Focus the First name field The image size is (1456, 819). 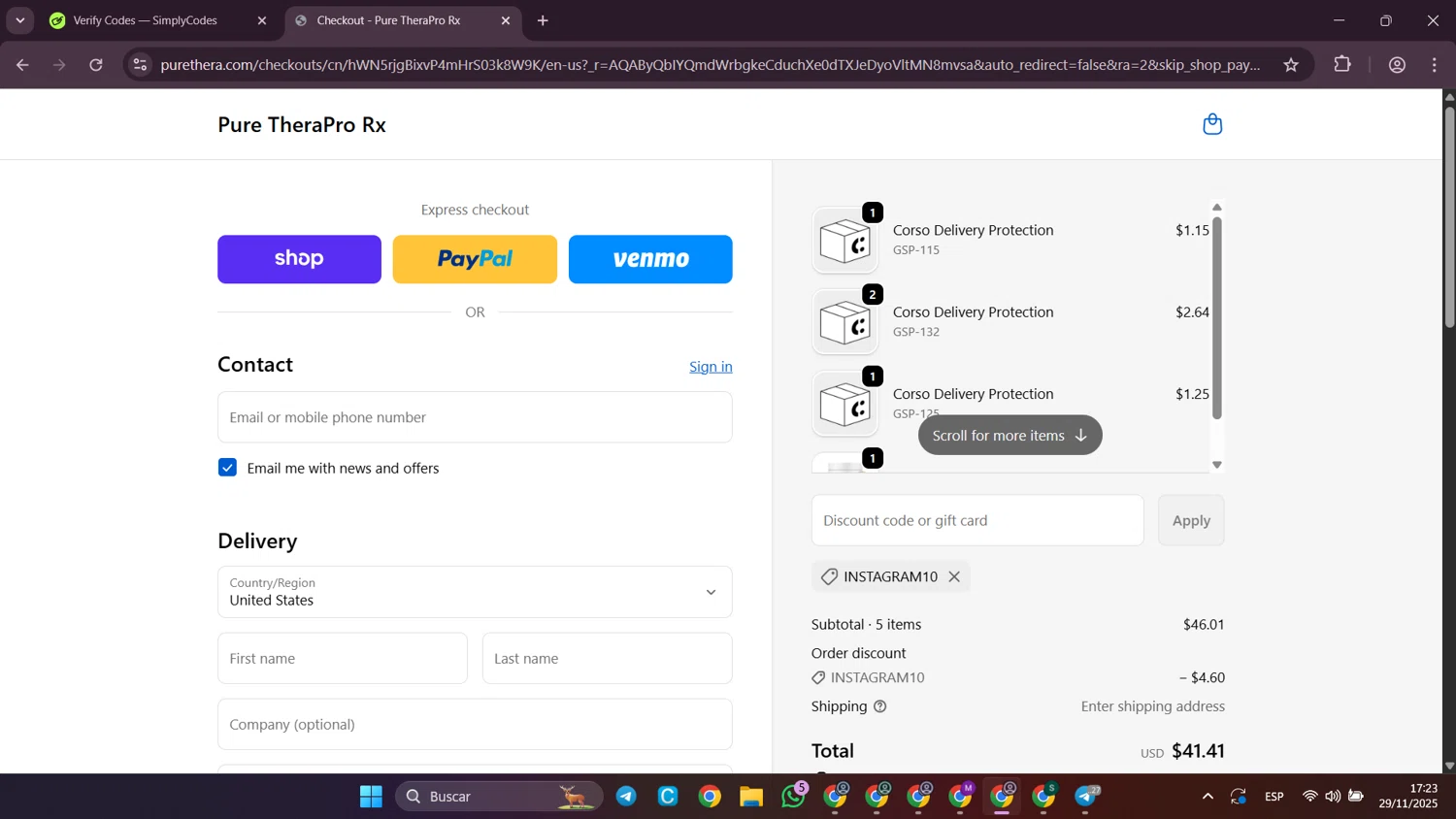click(343, 658)
